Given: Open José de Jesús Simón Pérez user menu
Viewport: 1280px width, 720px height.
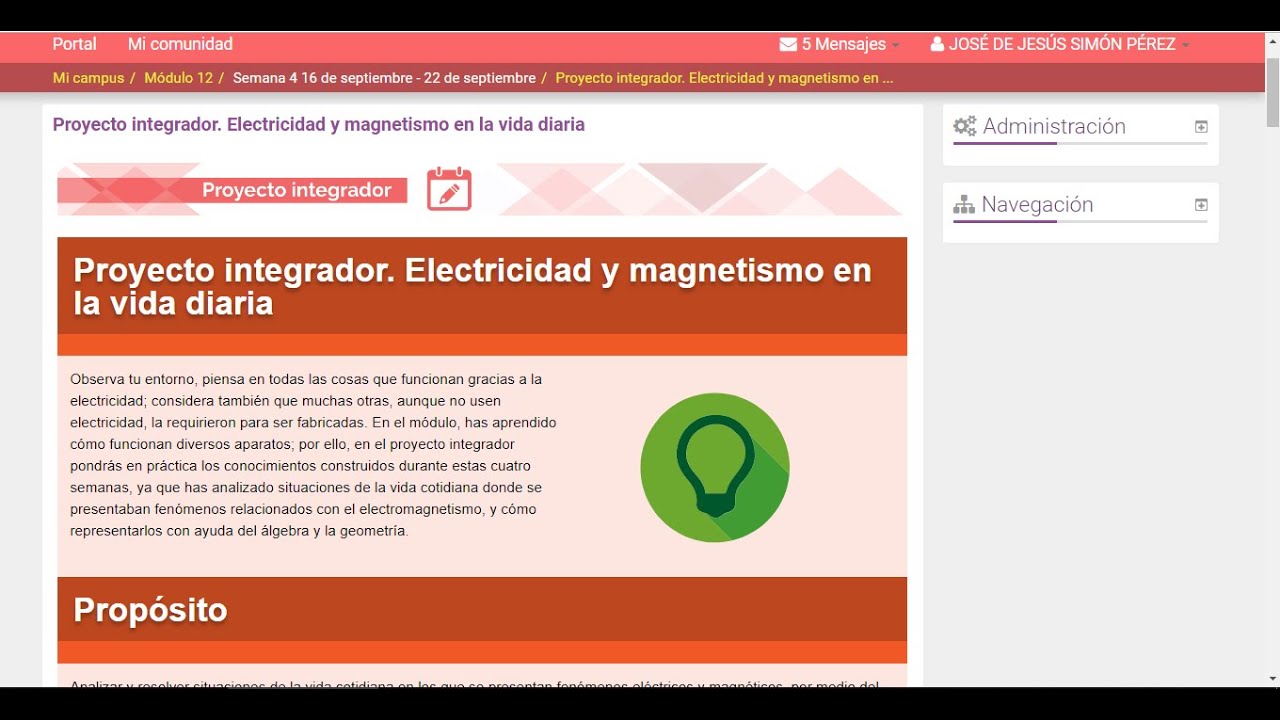Looking at the screenshot, I should click(1069, 44).
